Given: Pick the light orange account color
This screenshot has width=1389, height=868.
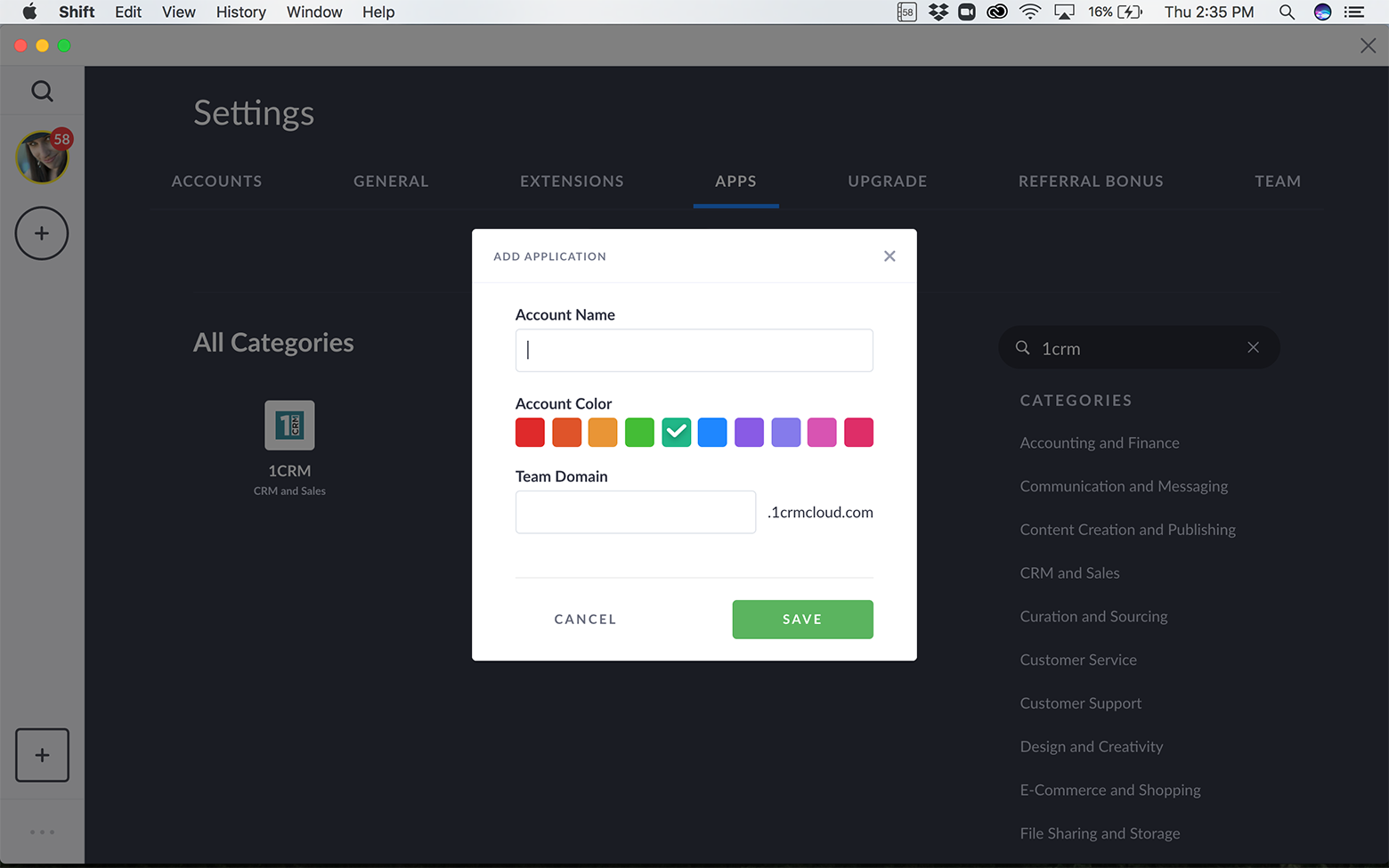Looking at the screenshot, I should click(x=603, y=432).
